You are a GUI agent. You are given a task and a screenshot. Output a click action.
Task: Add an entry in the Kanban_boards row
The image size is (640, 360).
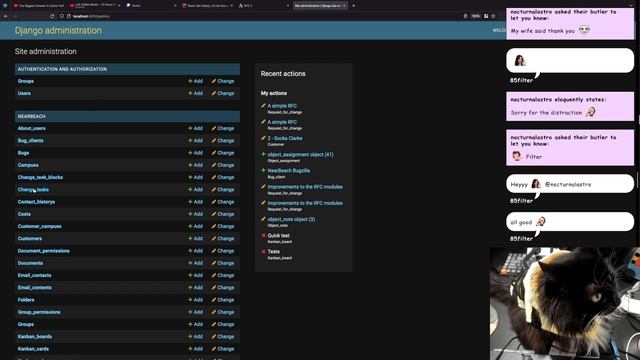tap(196, 337)
